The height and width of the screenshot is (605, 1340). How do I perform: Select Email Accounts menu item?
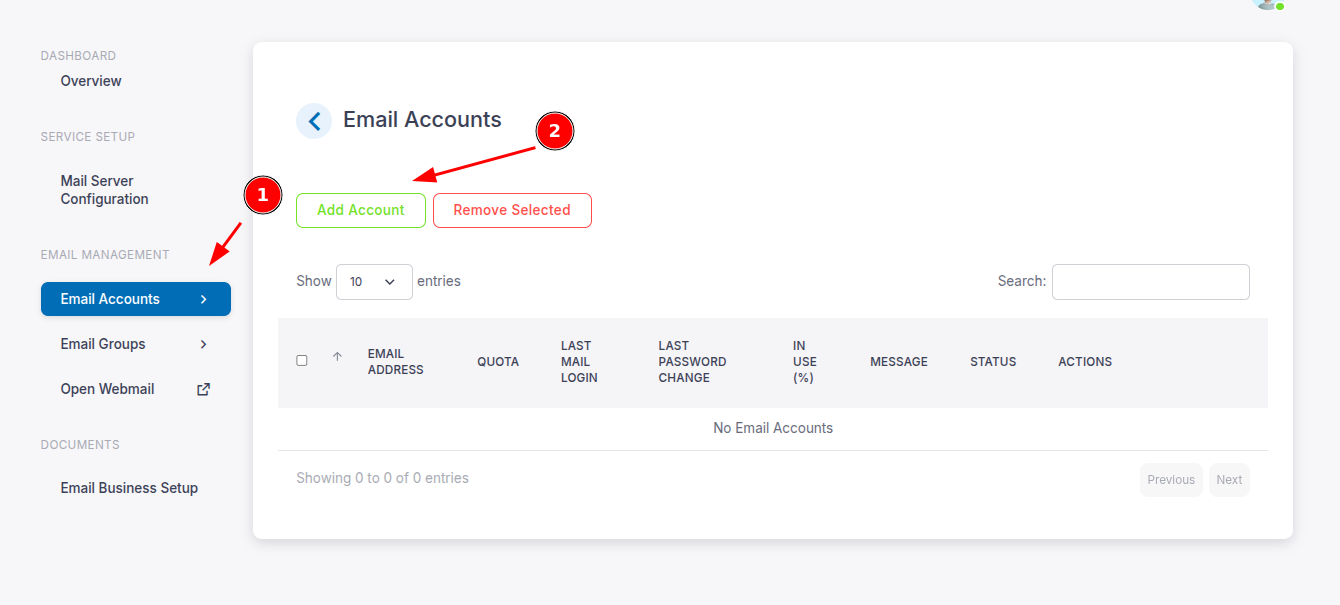click(136, 299)
